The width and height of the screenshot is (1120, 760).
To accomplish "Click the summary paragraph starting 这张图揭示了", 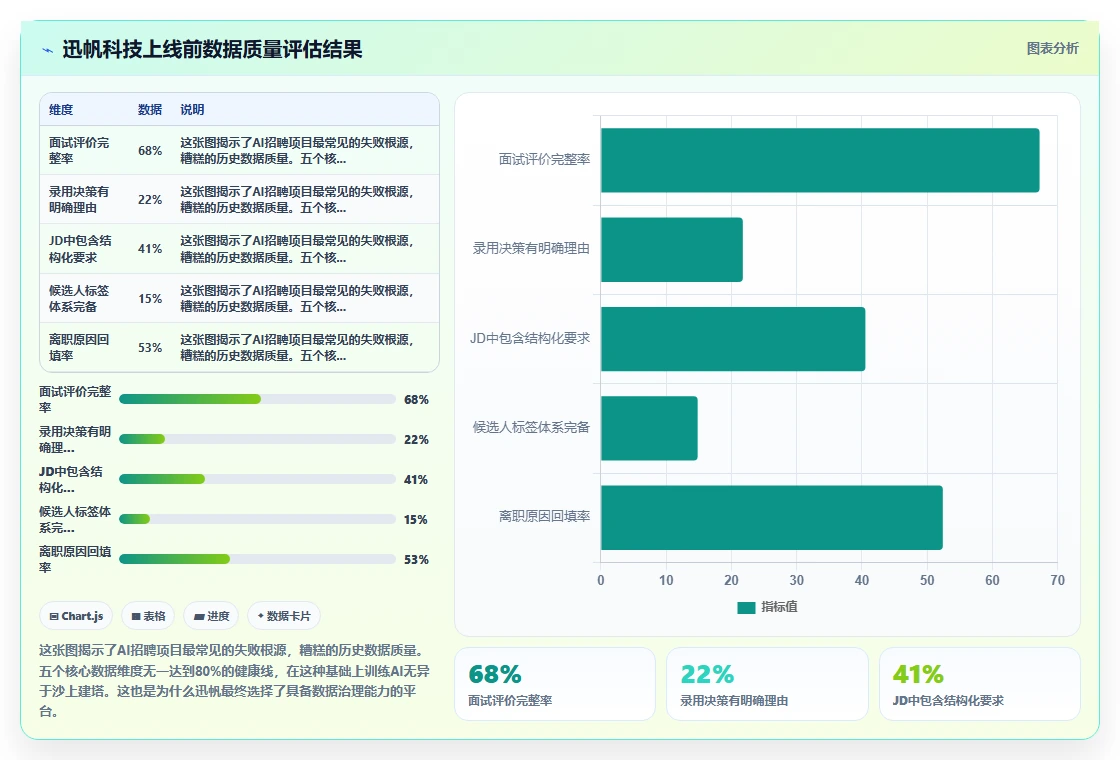I will click(234, 681).
